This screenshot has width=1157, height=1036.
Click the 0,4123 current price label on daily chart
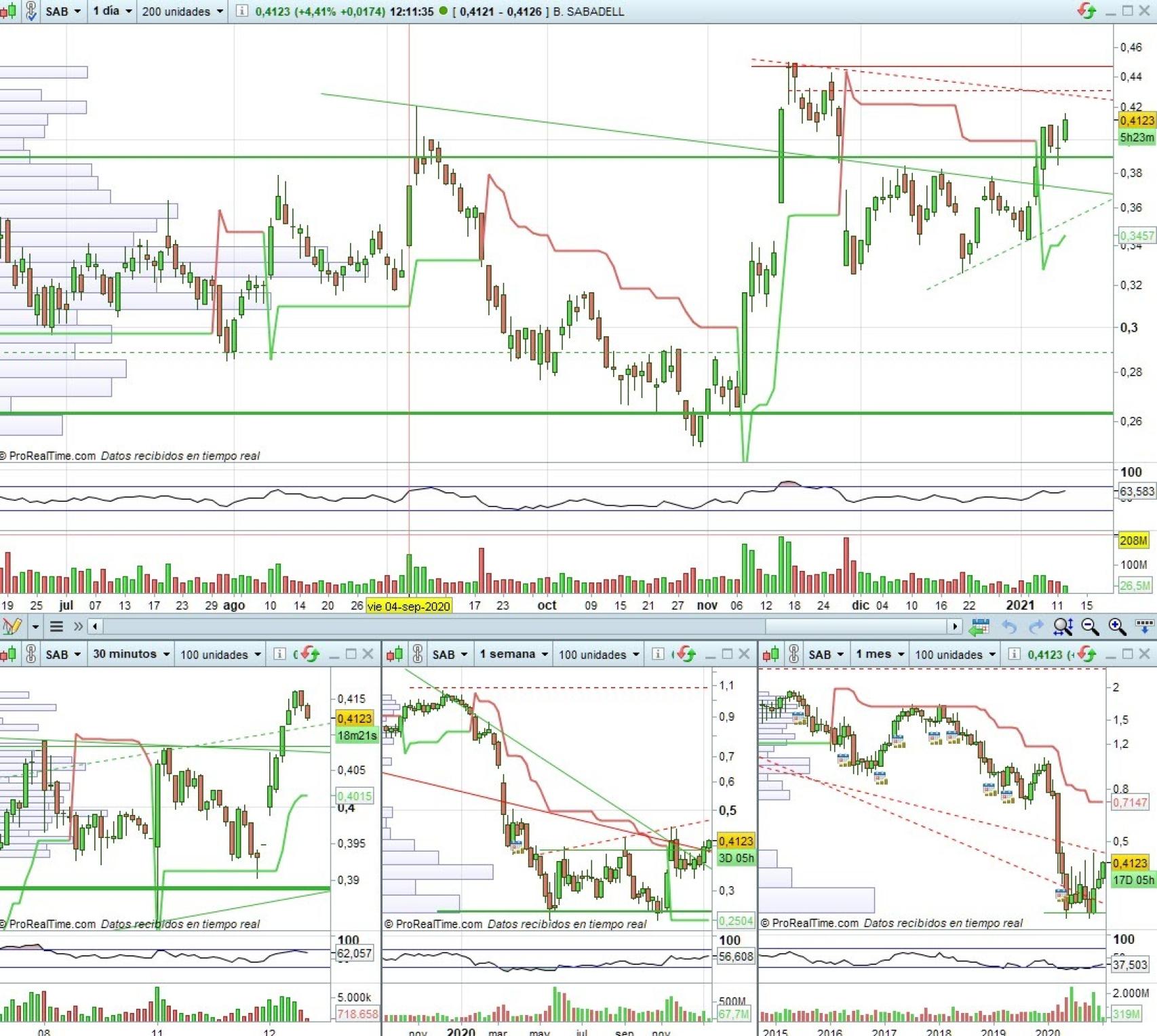(1136, 121)
